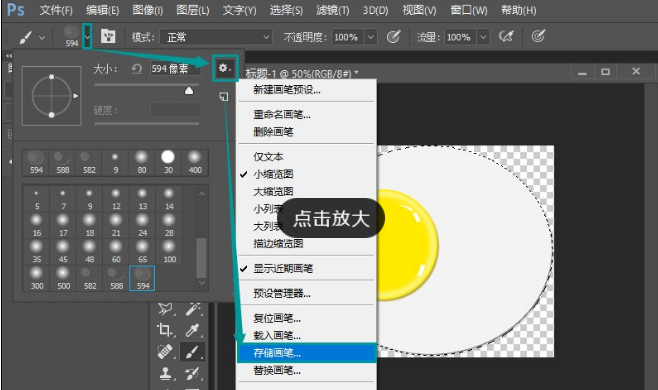Reset brush size with the revert arrow
Viewport: 658px width, 390px height.
coord(137,69)
